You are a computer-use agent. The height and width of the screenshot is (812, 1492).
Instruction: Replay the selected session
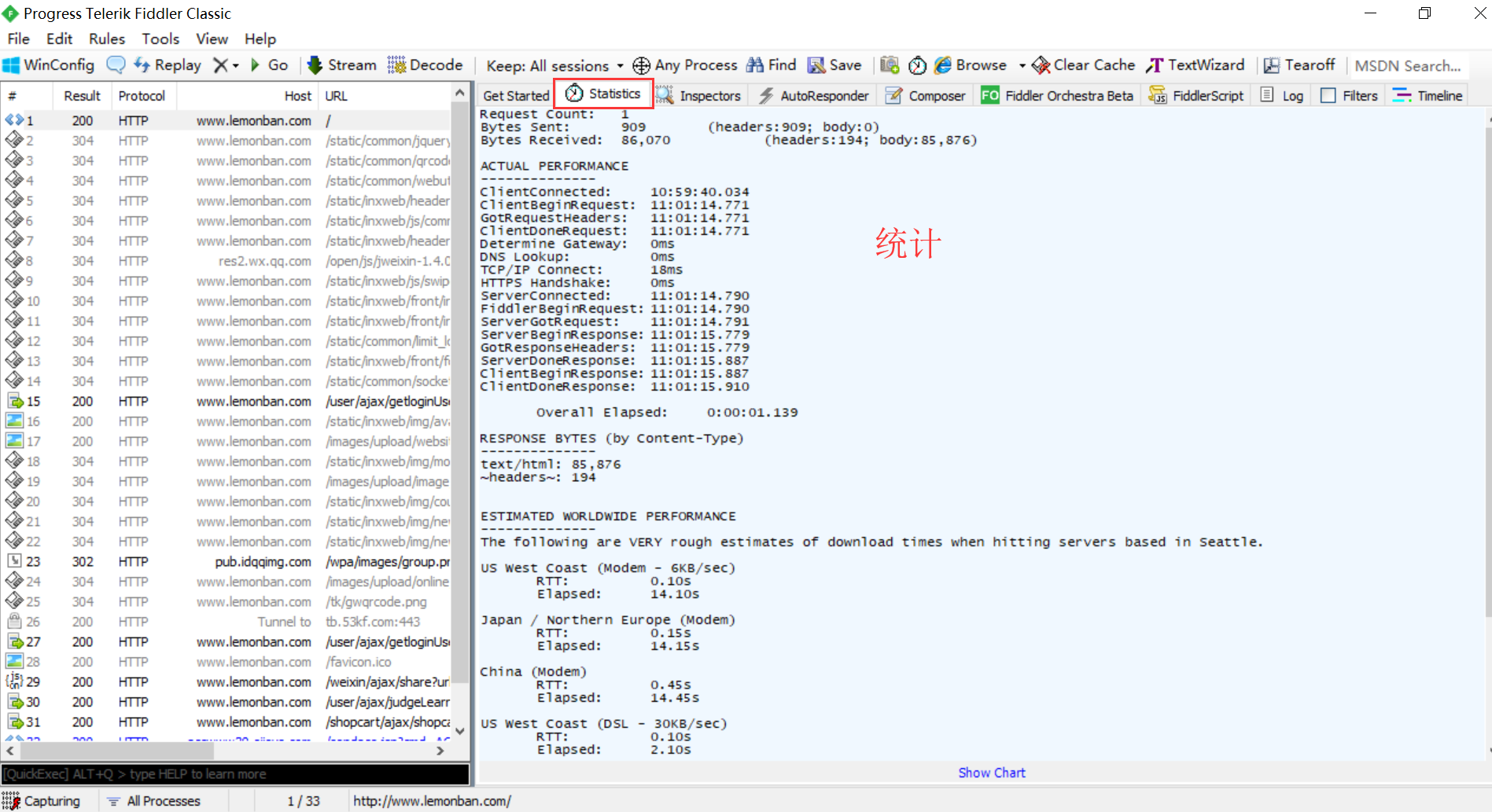pyautogui.click(x=168, y=65)
